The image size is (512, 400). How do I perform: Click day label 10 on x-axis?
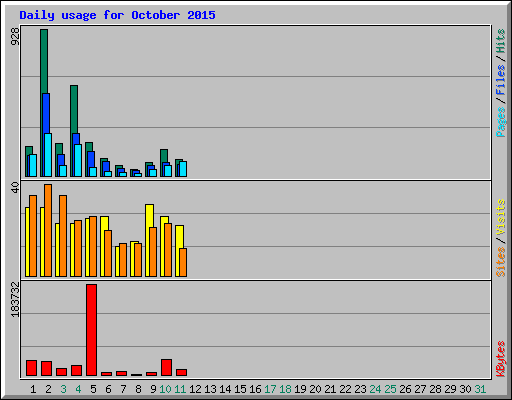[x=165, y=389]
